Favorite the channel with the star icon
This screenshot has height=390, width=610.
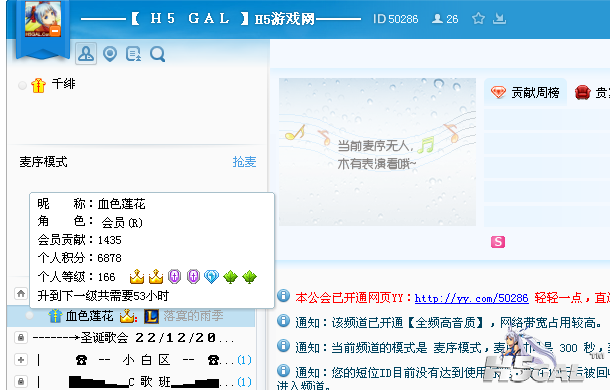[478, 19]
